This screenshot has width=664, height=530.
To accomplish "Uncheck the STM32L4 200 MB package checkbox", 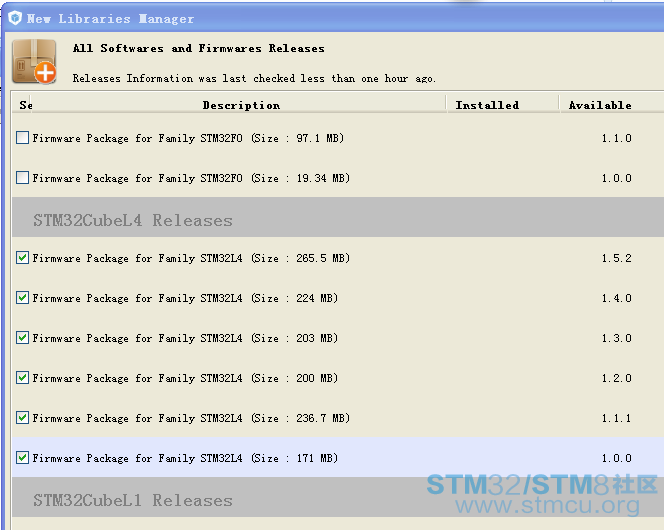I will coord(22,377).
